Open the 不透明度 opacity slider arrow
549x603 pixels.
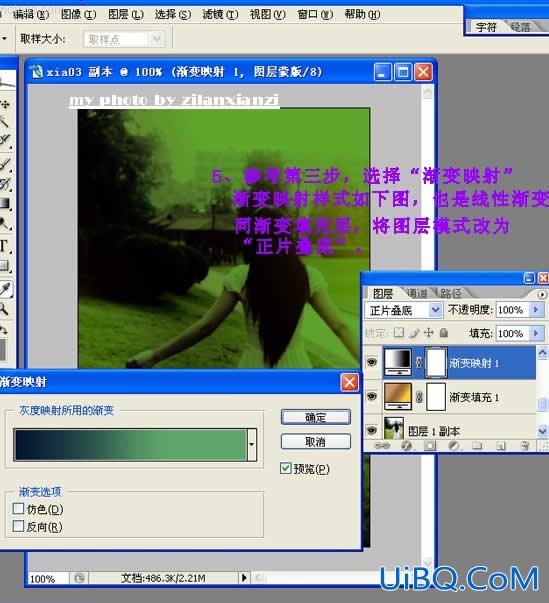(x=536, y=310)
